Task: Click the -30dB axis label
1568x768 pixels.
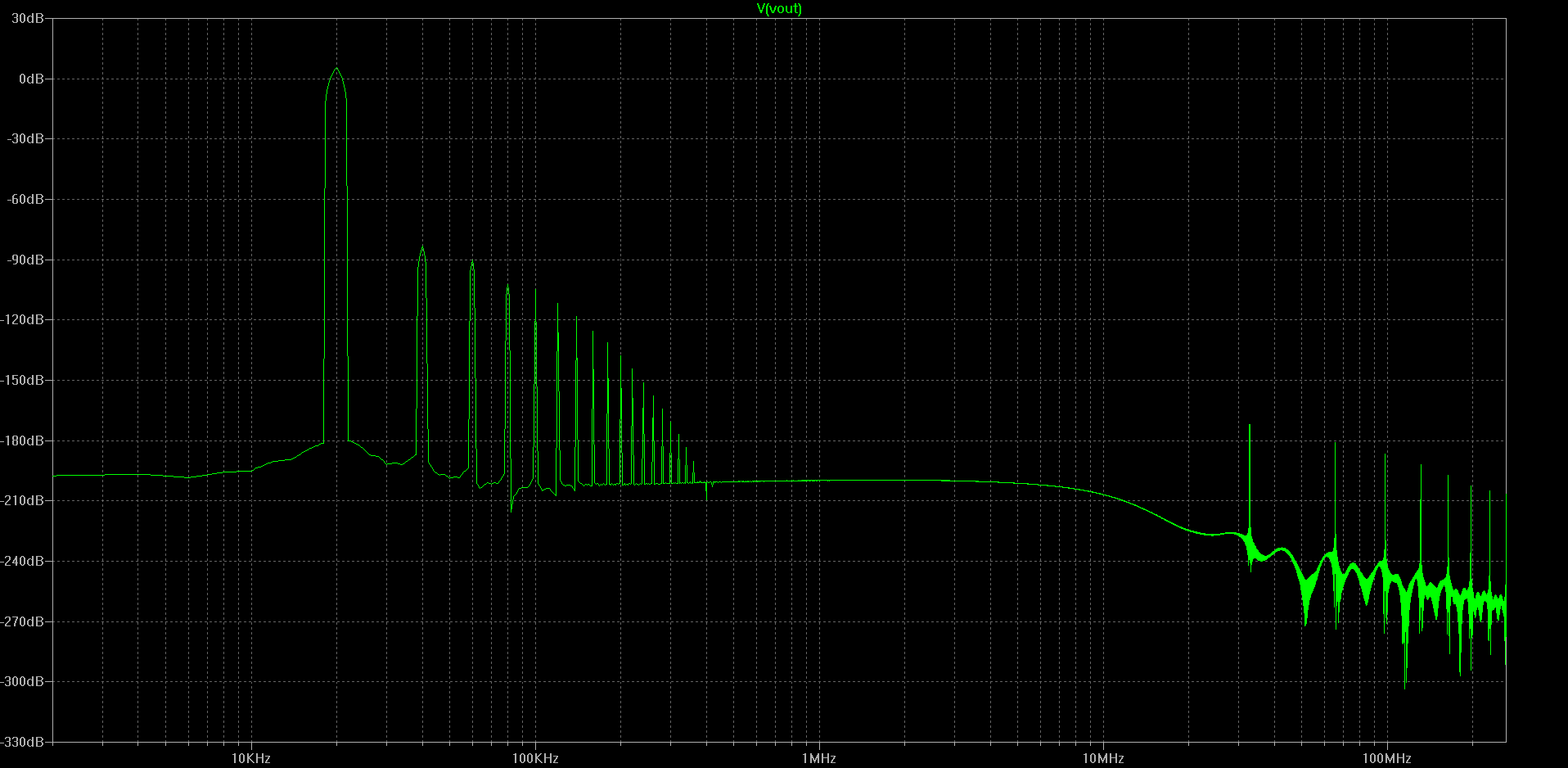Action: (25, 138)
